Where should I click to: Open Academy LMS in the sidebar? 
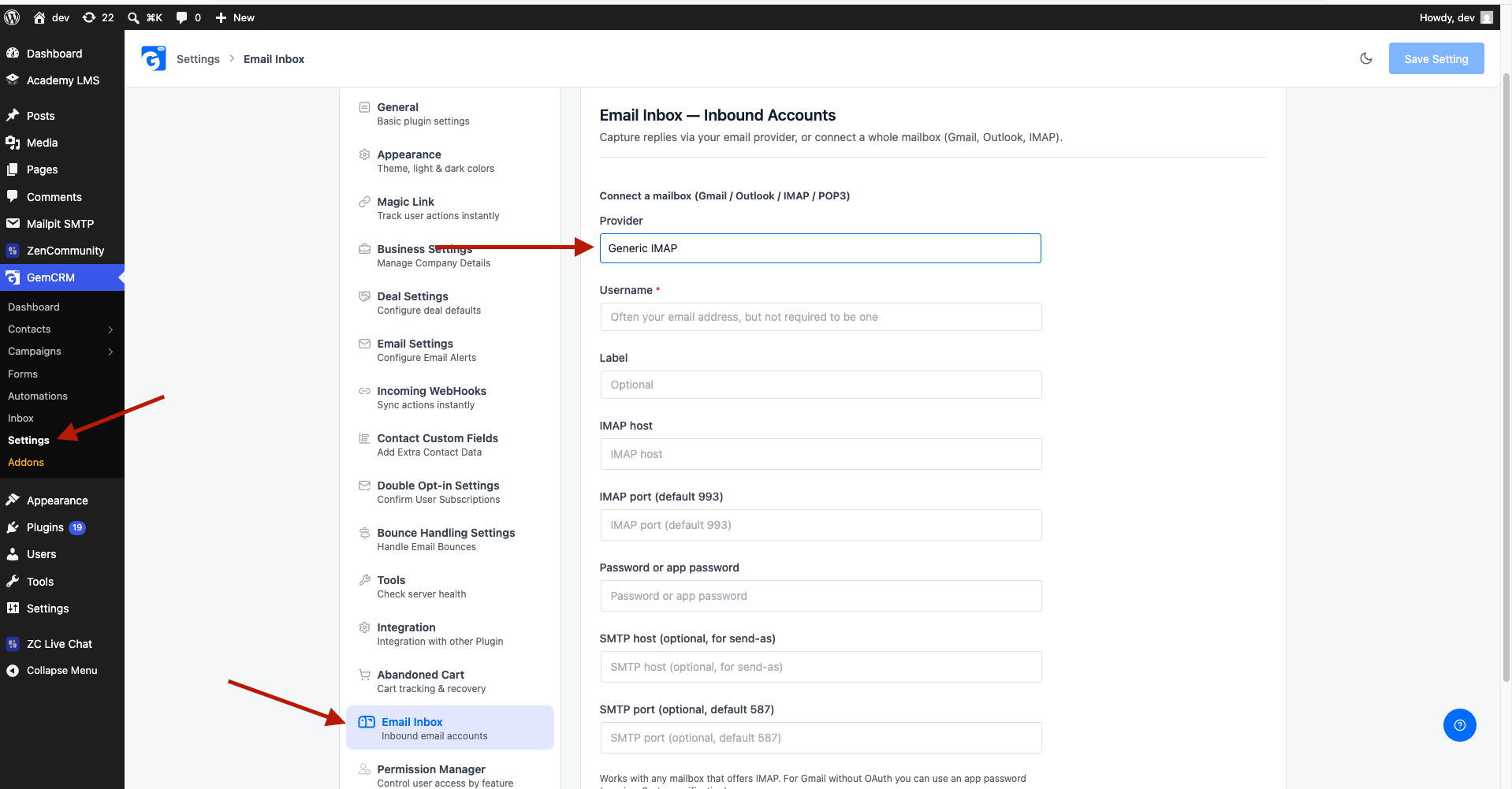62,80
